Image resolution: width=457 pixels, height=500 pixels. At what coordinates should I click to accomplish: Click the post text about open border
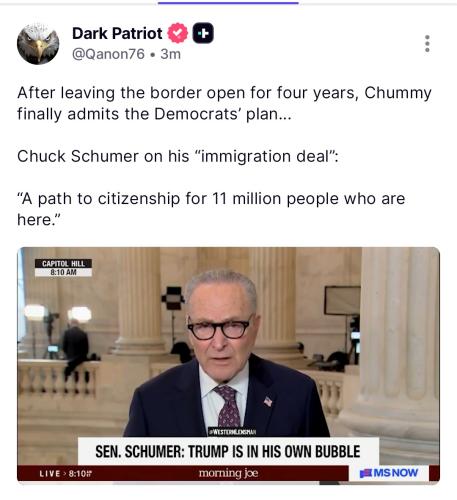[224, 103]
